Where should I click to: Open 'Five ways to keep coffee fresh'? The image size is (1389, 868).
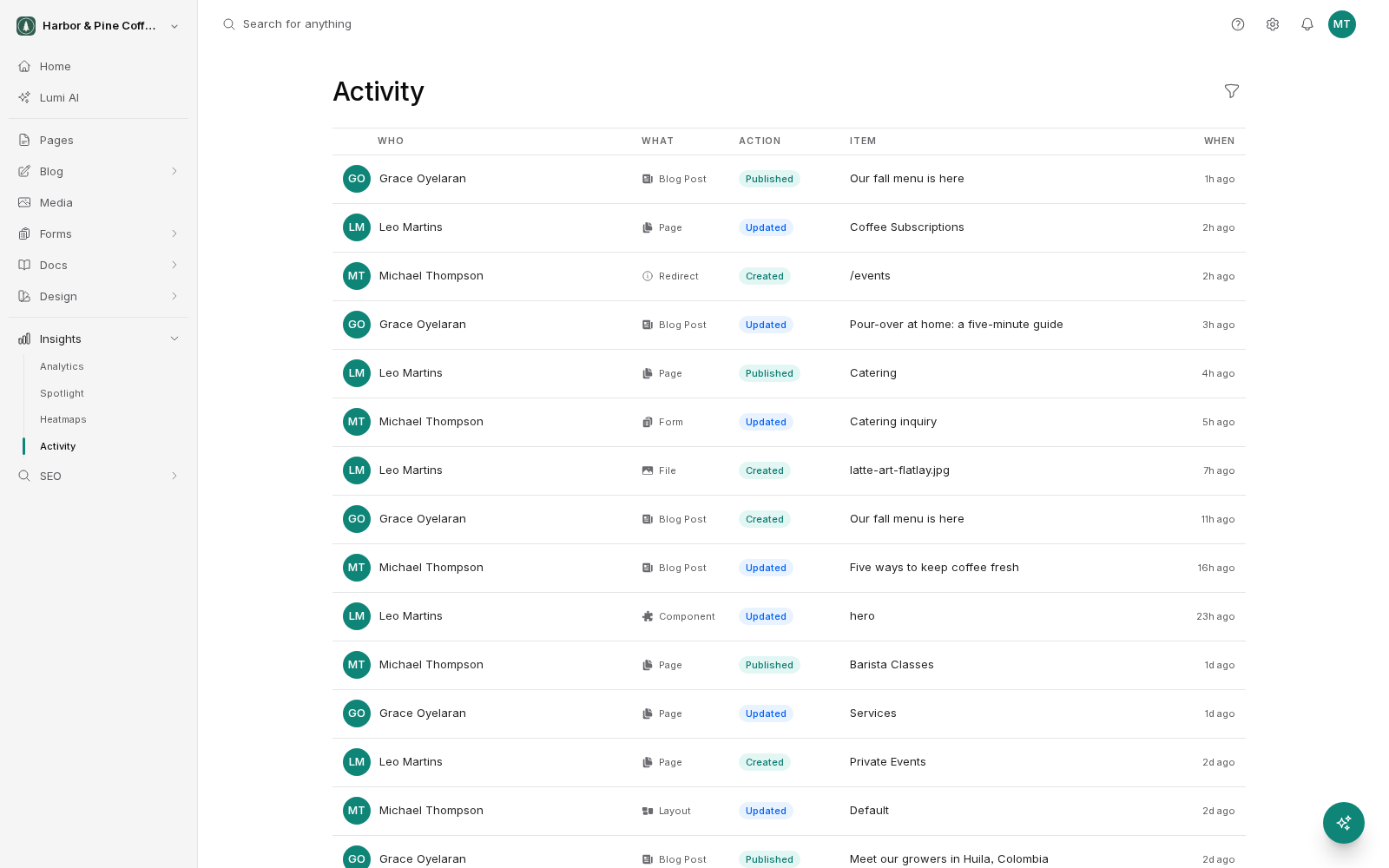point(934,568)
